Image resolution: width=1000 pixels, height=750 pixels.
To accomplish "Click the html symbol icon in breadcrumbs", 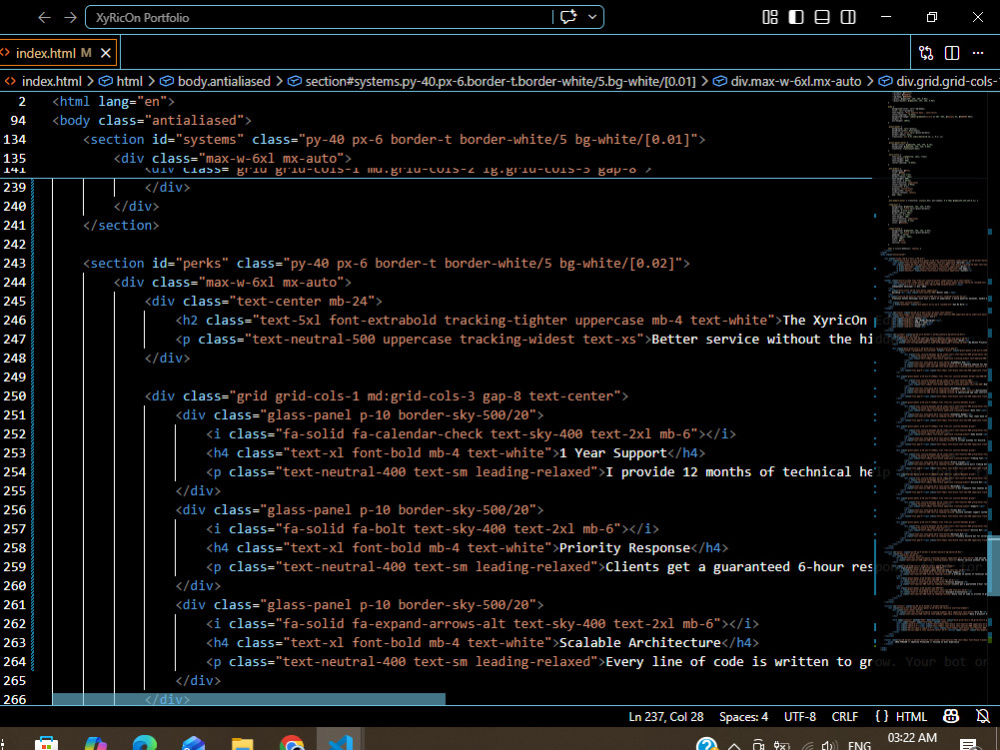I will click(x=107, y=81).
